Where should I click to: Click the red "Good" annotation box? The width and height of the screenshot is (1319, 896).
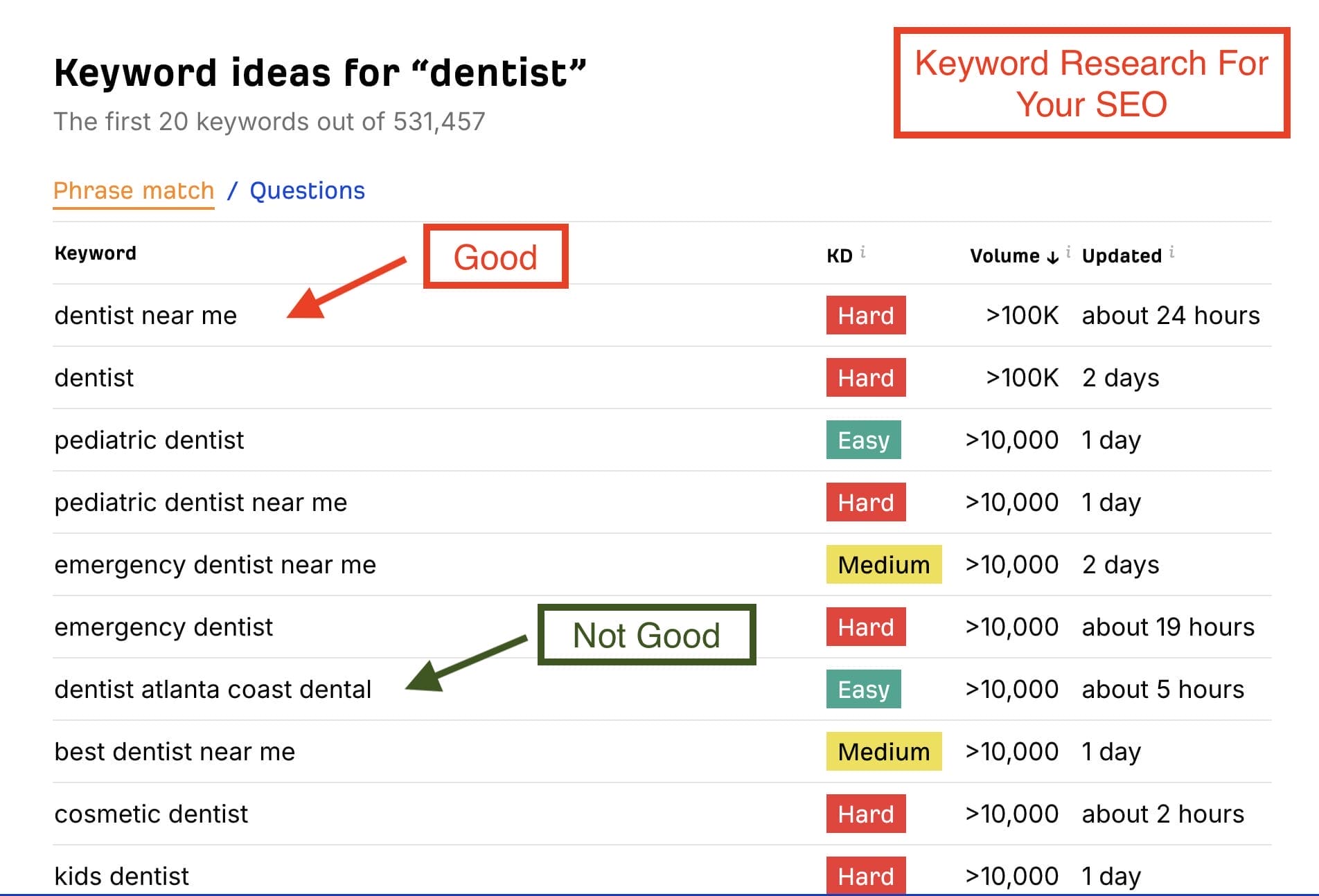[x=495, y=257]
